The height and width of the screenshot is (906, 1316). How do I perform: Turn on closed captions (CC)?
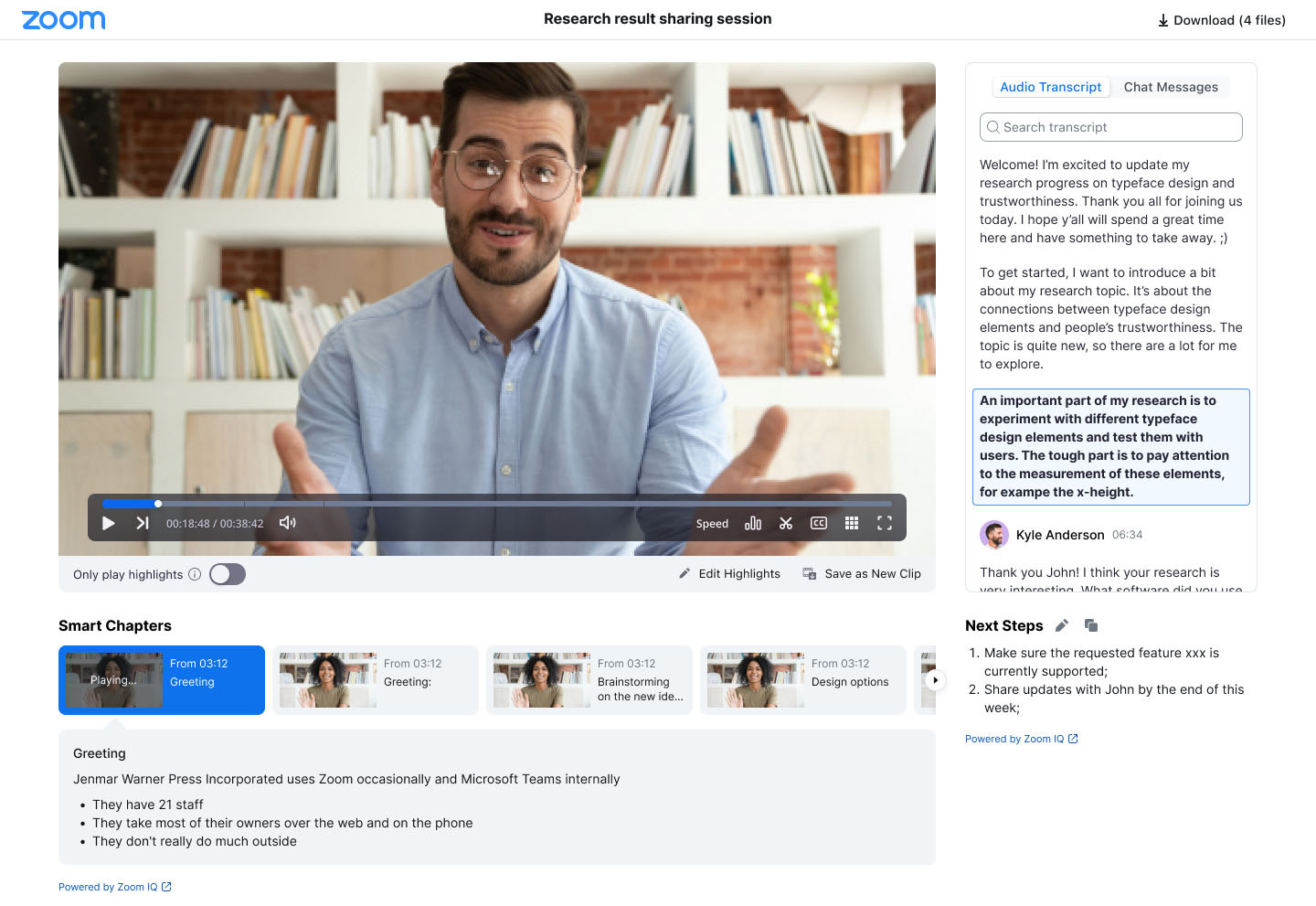(819, 523)
